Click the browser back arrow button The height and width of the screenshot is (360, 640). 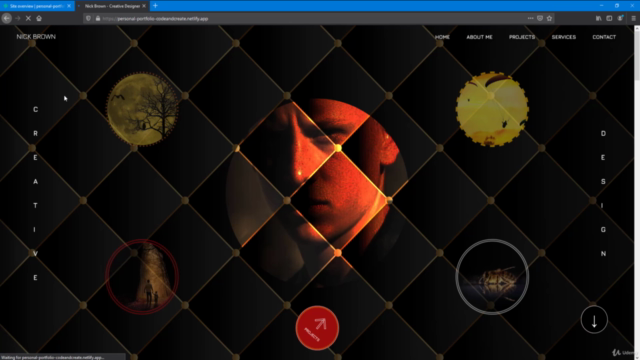pos(7,18)
